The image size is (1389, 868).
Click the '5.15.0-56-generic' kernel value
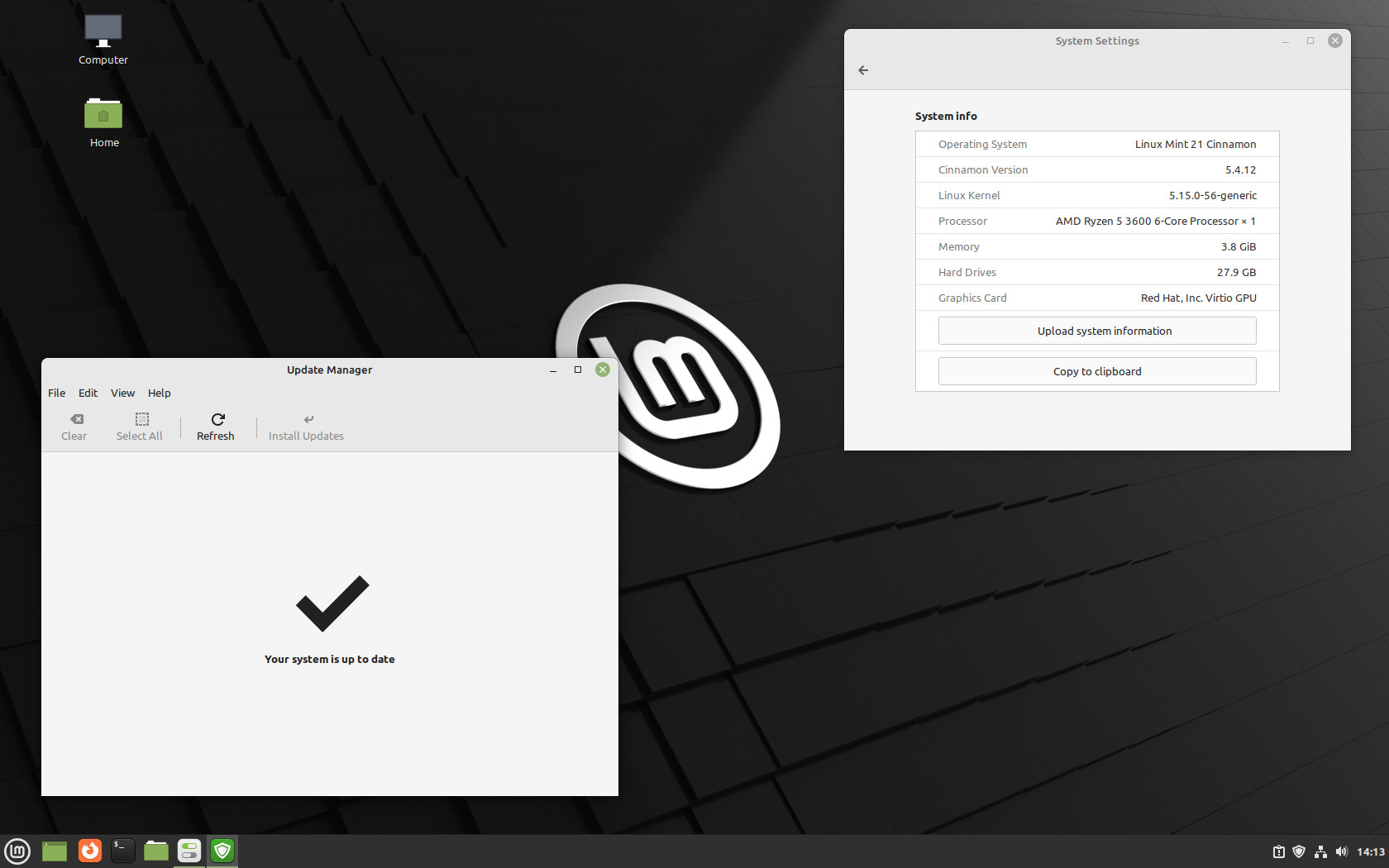[x=1213, y=195]
